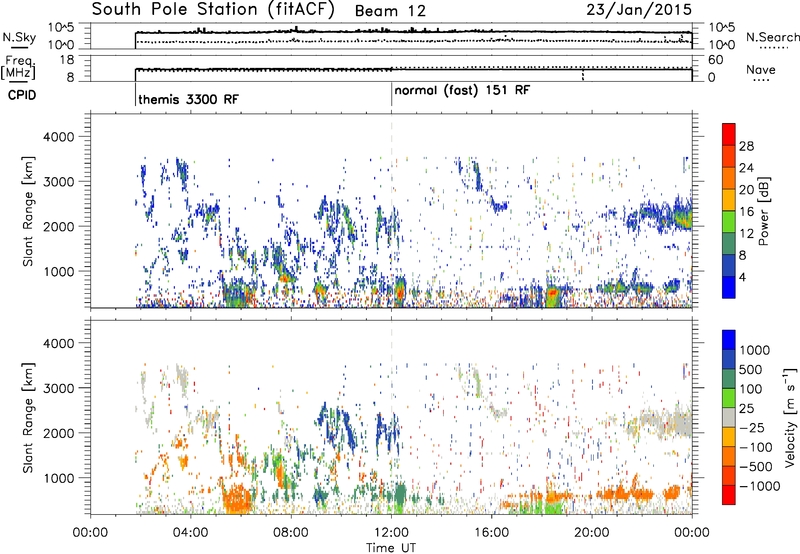Click the '28' tick on the Power colorbar
Image resolution: width=800 pixels, height=554 pixels.
[746, 146]
